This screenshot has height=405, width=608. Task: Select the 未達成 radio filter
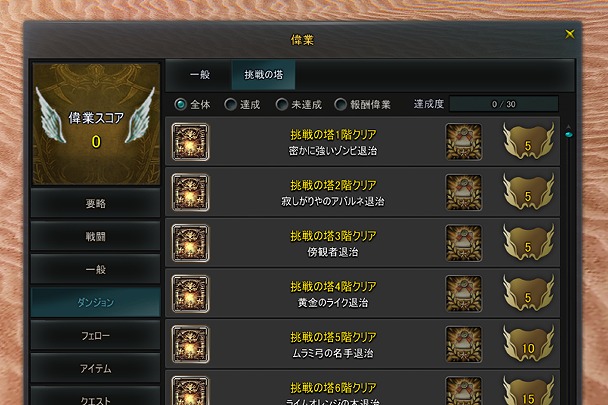[x=282, y=104]
